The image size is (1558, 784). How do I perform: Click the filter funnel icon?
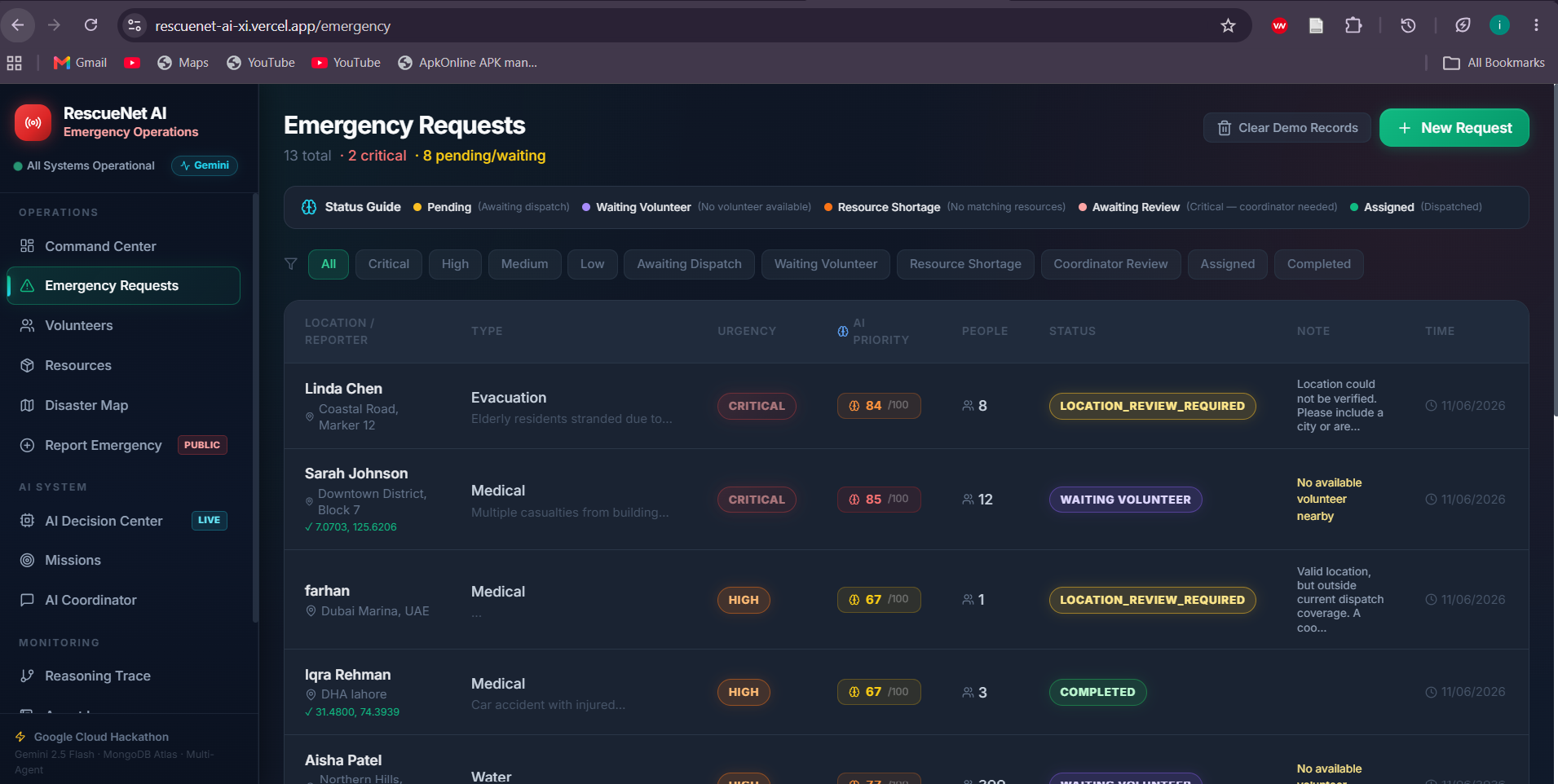pos(290,264)
